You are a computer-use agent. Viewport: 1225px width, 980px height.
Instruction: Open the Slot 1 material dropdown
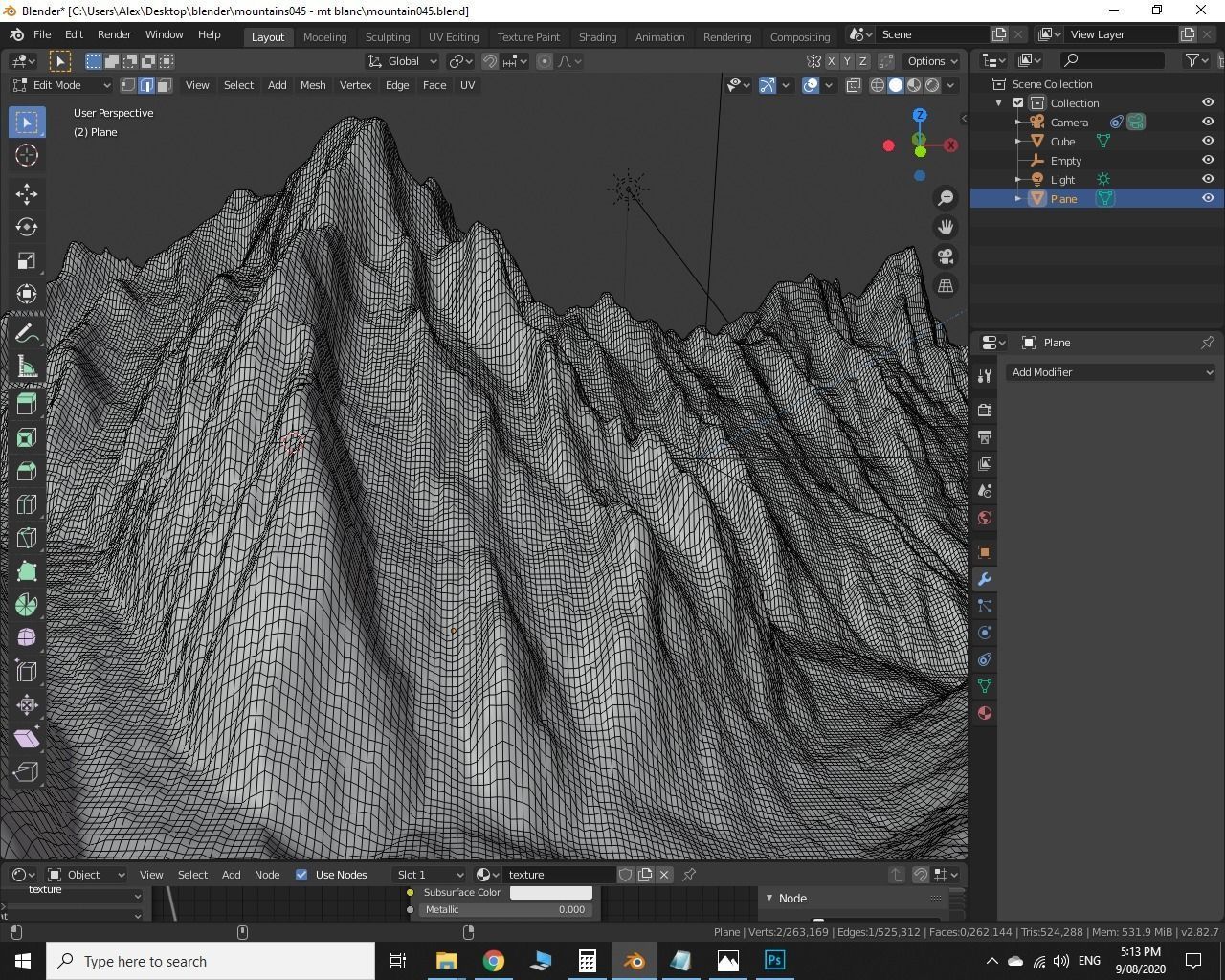(429, 875)
